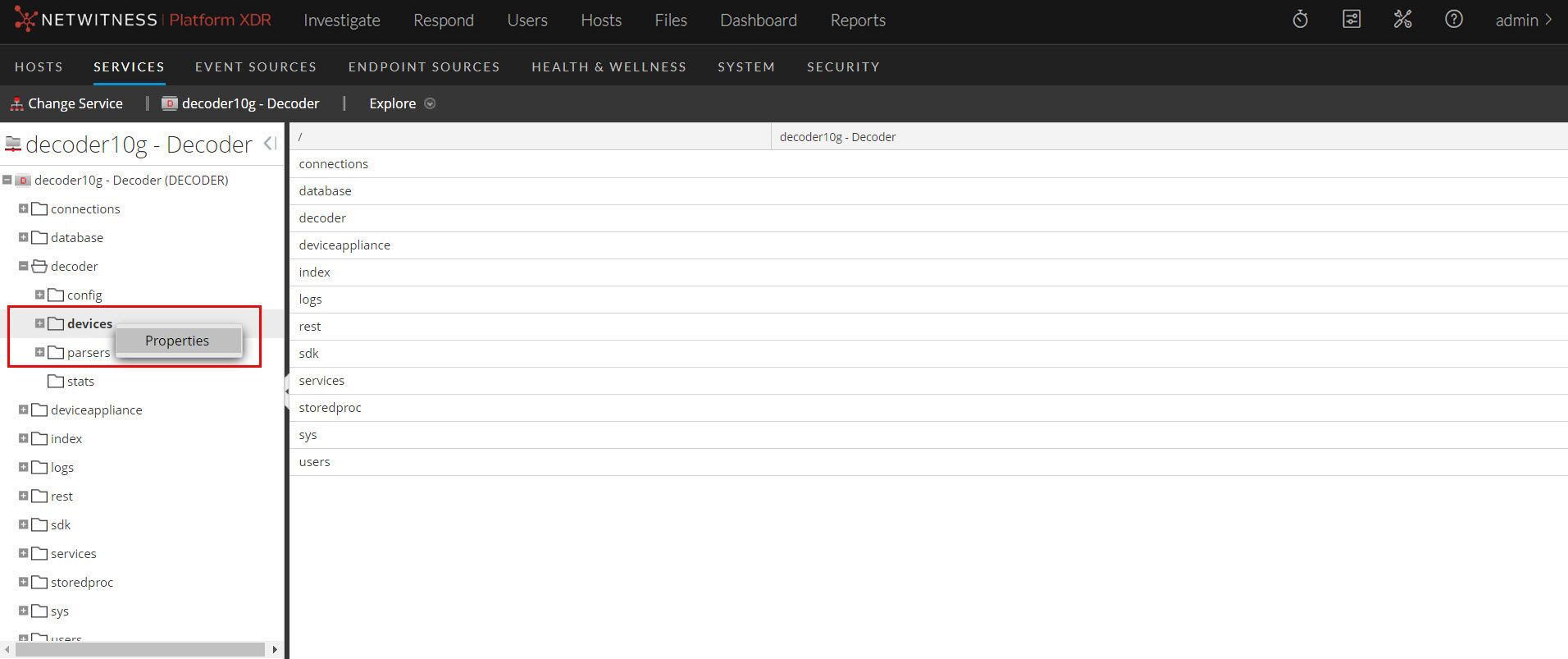Image resolution: width=1568 pixels, height=659 pixels.
Task: Switch to the Health & Wellness tab
Action: [x=609, y=66]
